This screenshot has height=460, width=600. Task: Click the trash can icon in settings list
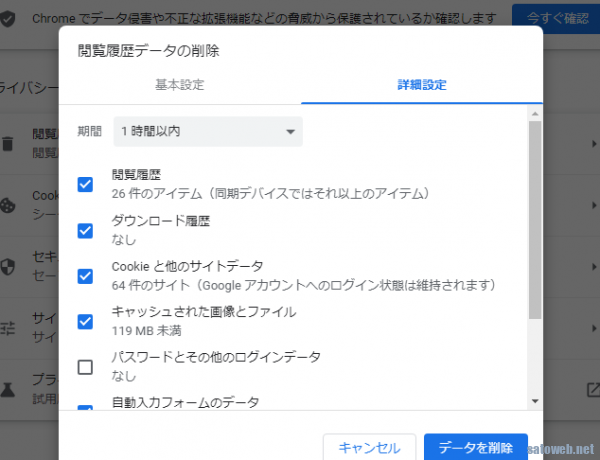(8, 143)
